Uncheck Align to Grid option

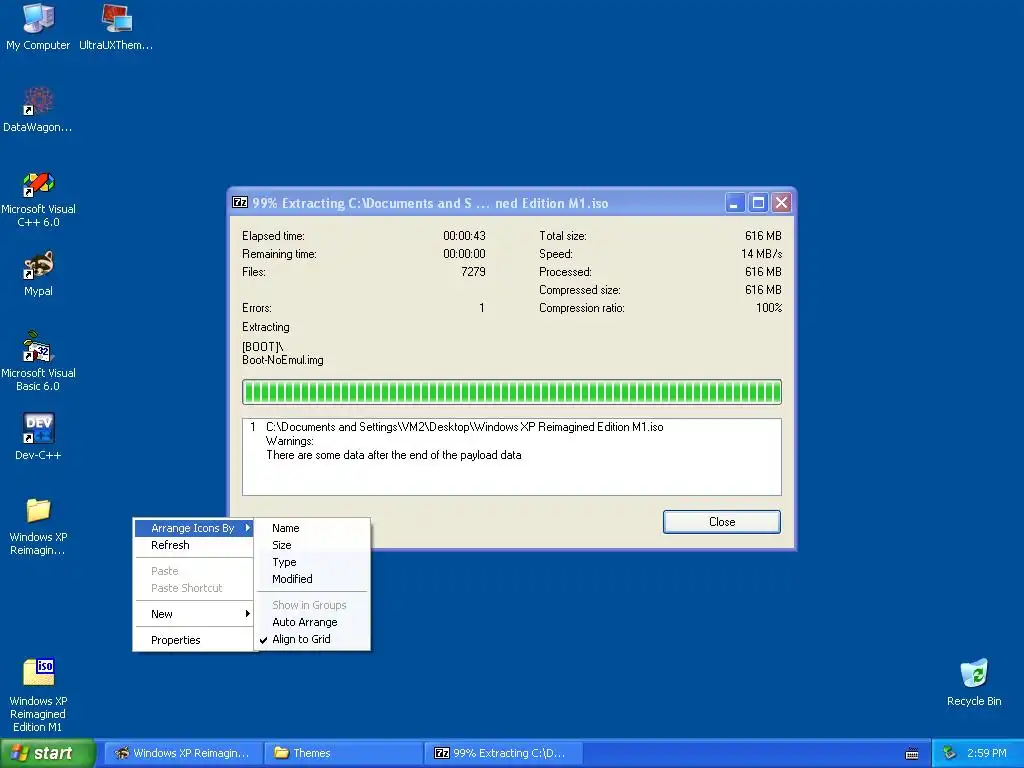coord(312,639)
